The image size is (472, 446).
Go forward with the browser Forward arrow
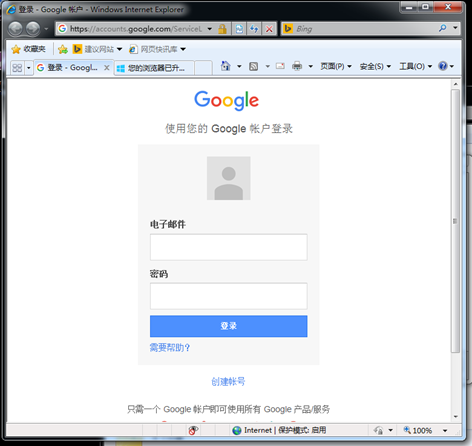pyautogui.click(x=33, y=29)
